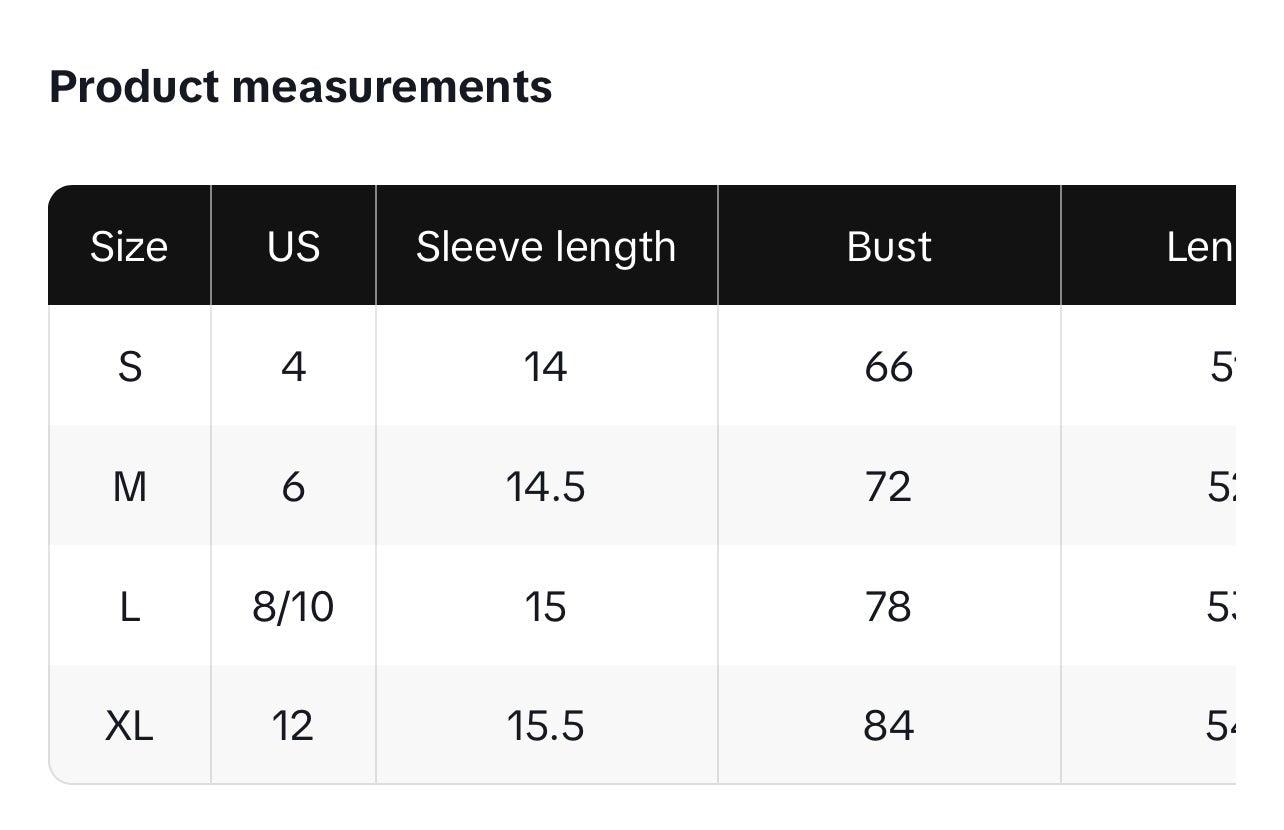Viewport: 1284px width, 830px height.
Task: Select the US size 12 cell
Action: point(293,726)
